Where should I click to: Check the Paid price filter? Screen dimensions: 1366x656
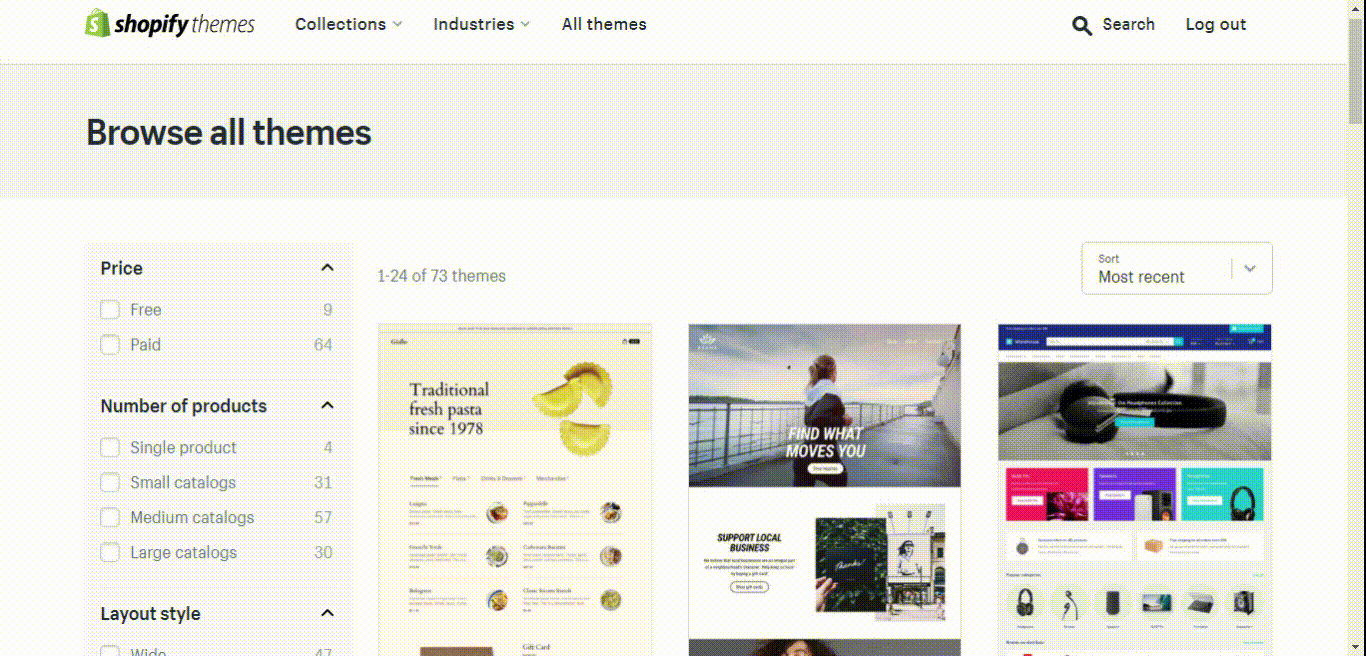pos(110,345)
